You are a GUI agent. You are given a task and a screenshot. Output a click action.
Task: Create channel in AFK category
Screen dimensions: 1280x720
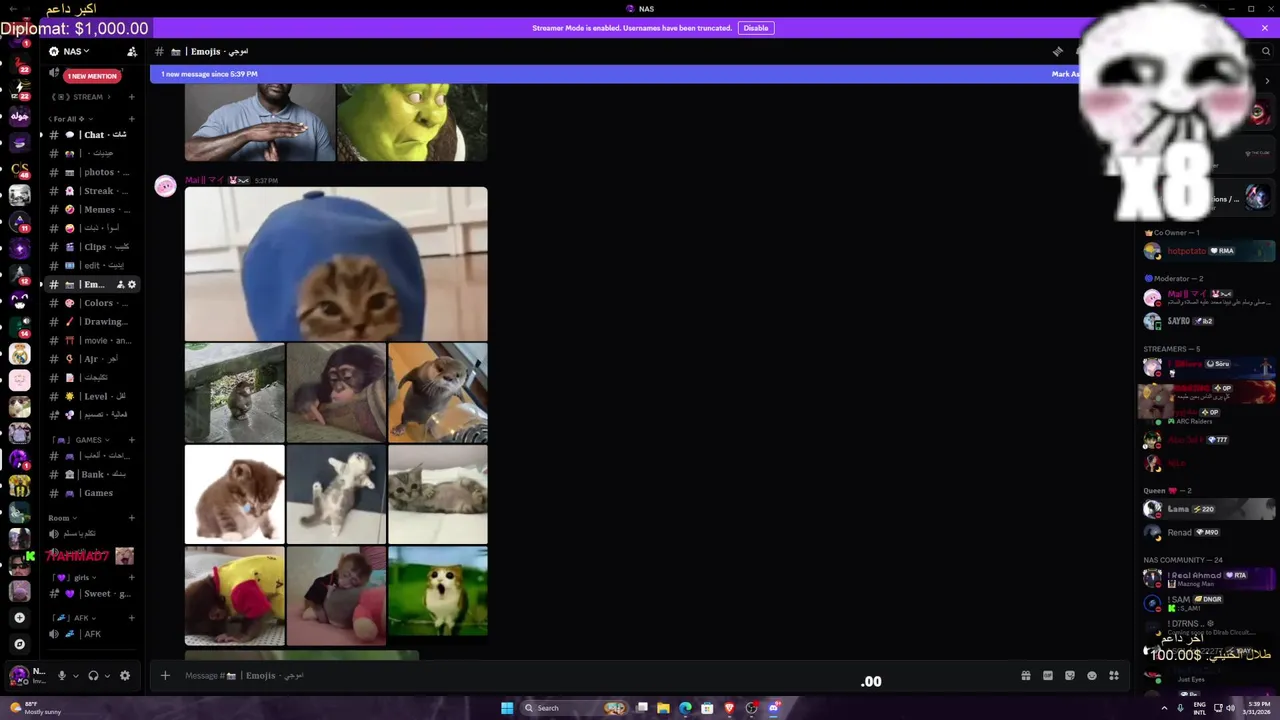pos(132,617)
